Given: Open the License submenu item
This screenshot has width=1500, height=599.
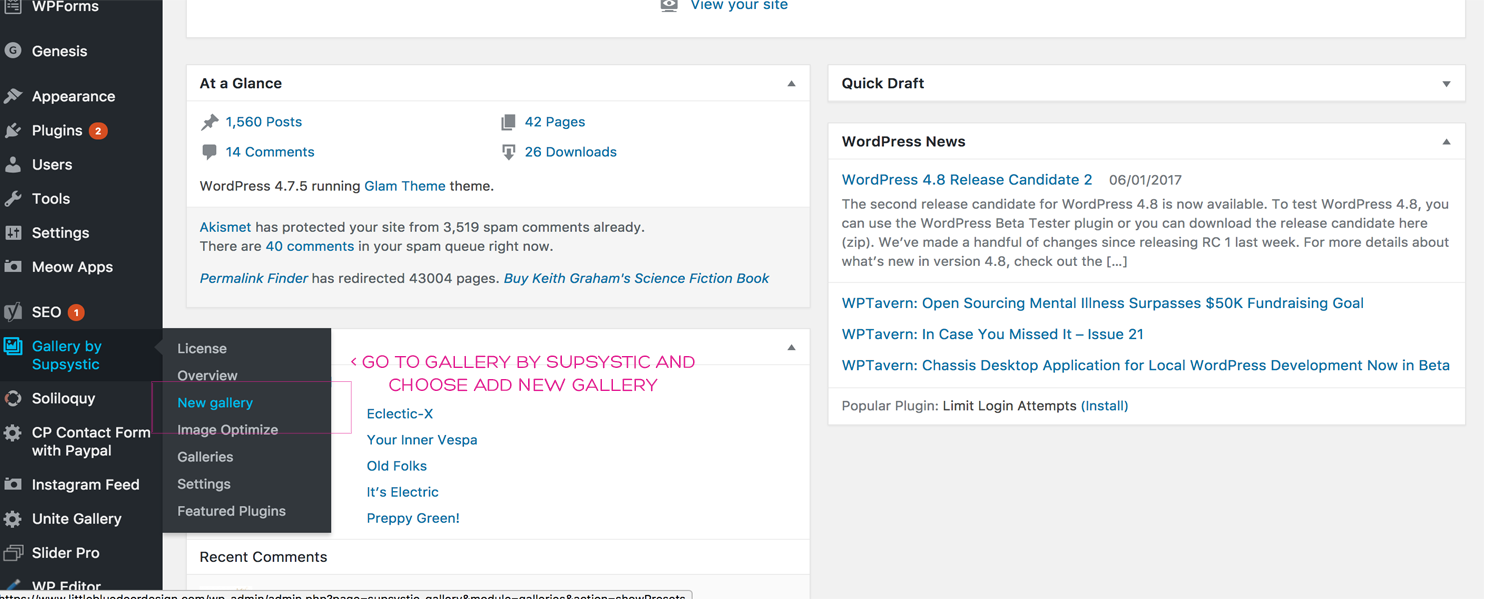Looking at the screenshot, I should coord(202,348).
